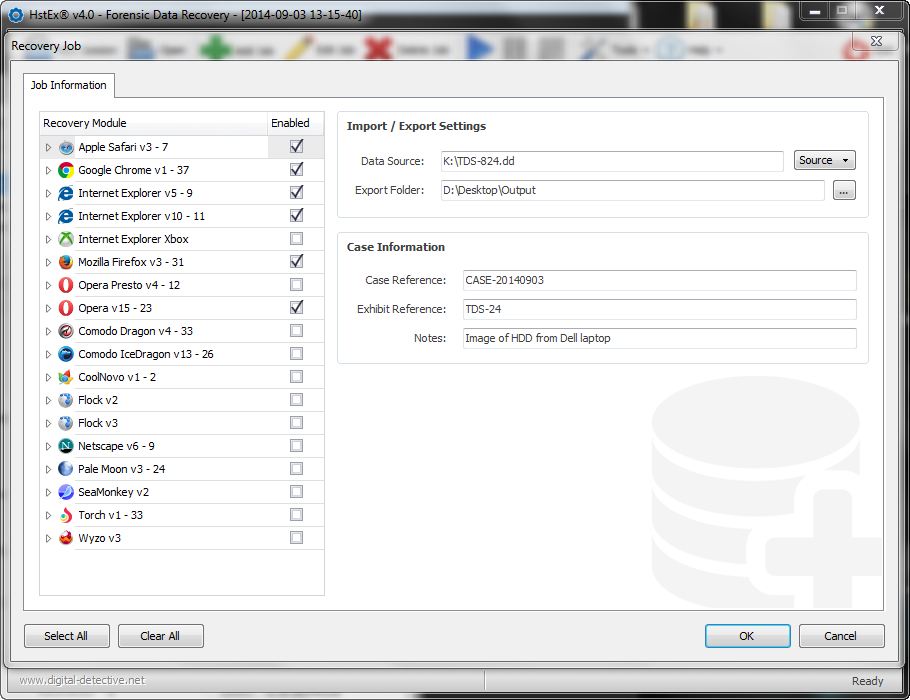Check the Torch v1 - 33 checkbox
Screen dimensions: 910x700
[x=297, y=514]
